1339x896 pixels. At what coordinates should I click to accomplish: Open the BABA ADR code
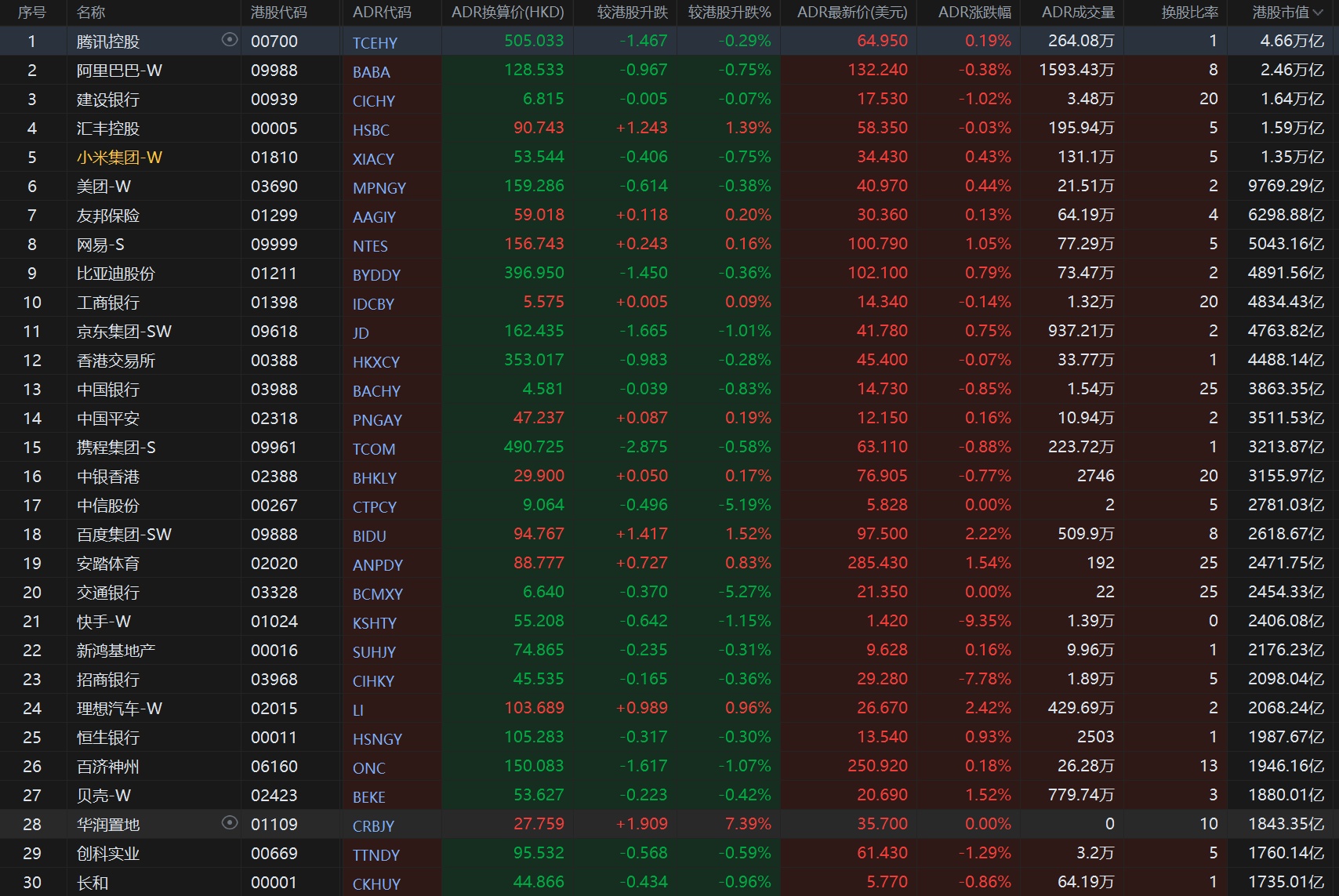coord(372,72)
